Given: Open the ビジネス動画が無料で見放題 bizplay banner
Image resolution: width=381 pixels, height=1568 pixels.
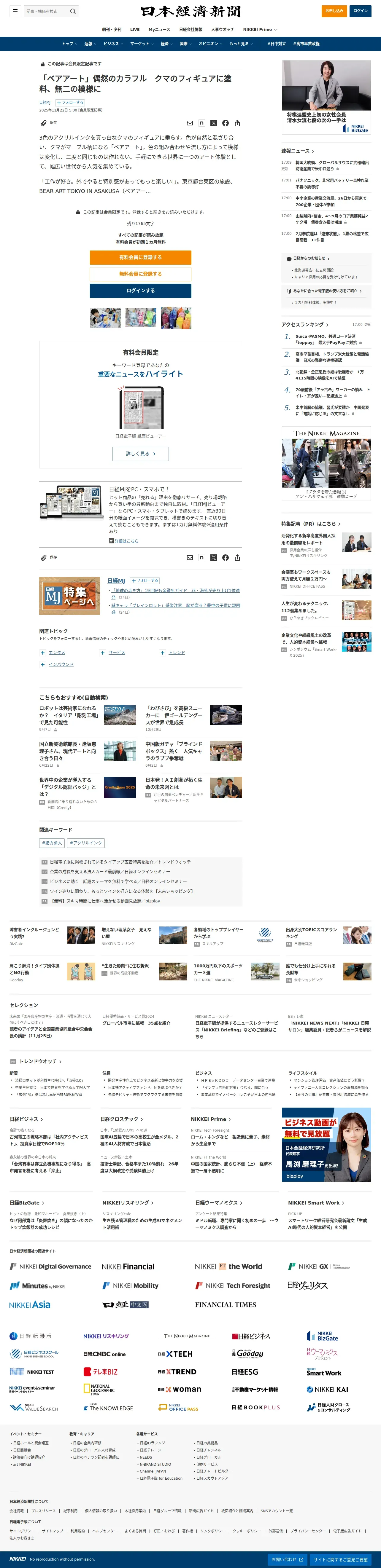Looking at the screenshot, I should point(327,1144).
